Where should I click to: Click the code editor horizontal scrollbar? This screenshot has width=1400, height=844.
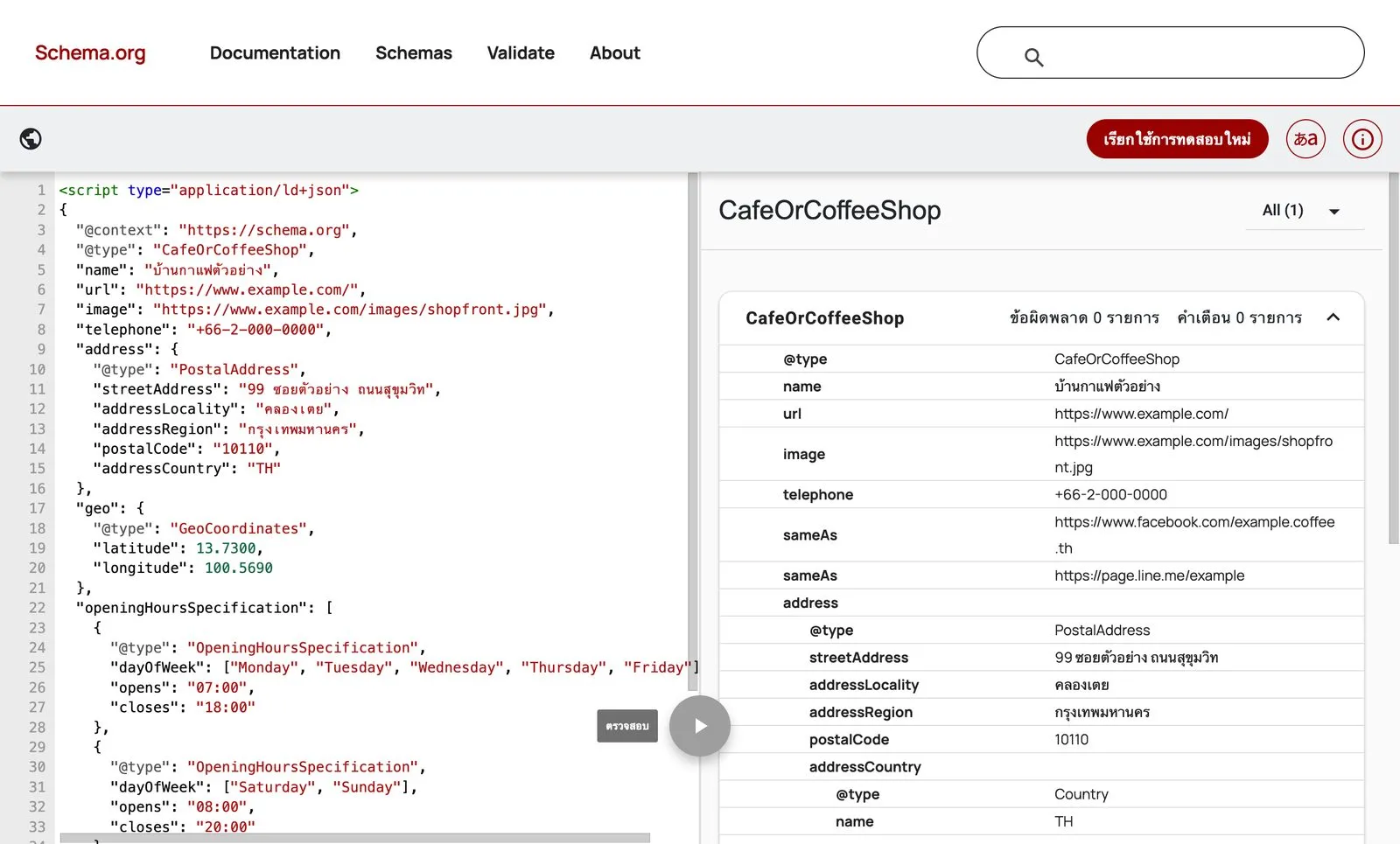pos(354,838)
